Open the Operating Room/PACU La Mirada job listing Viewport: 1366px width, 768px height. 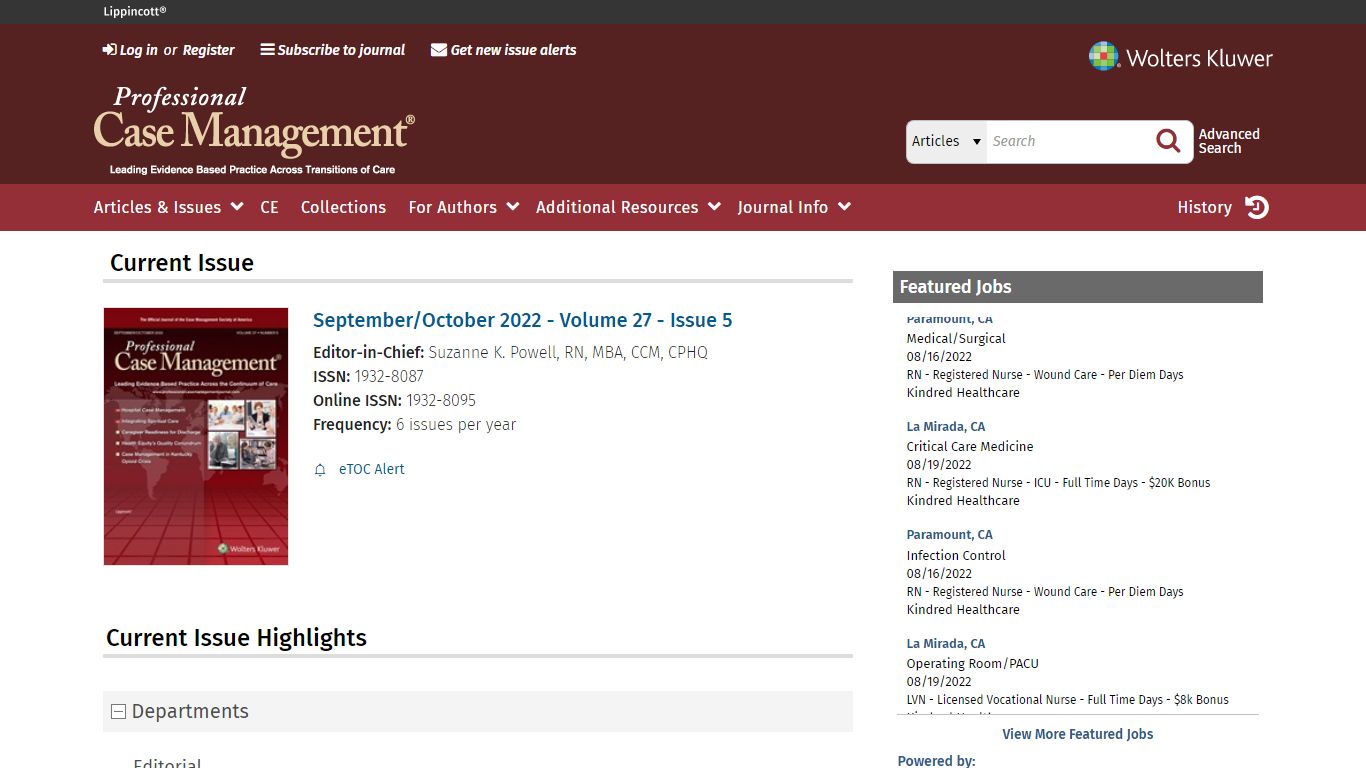[972, 664]
